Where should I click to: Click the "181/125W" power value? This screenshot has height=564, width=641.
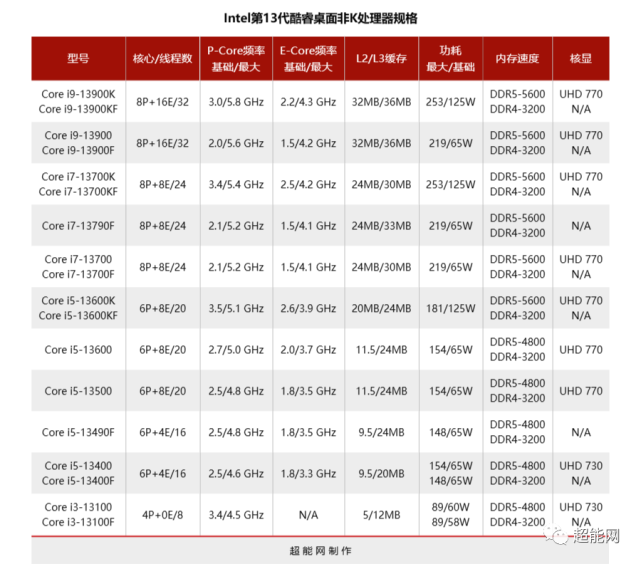pos(450,308)
